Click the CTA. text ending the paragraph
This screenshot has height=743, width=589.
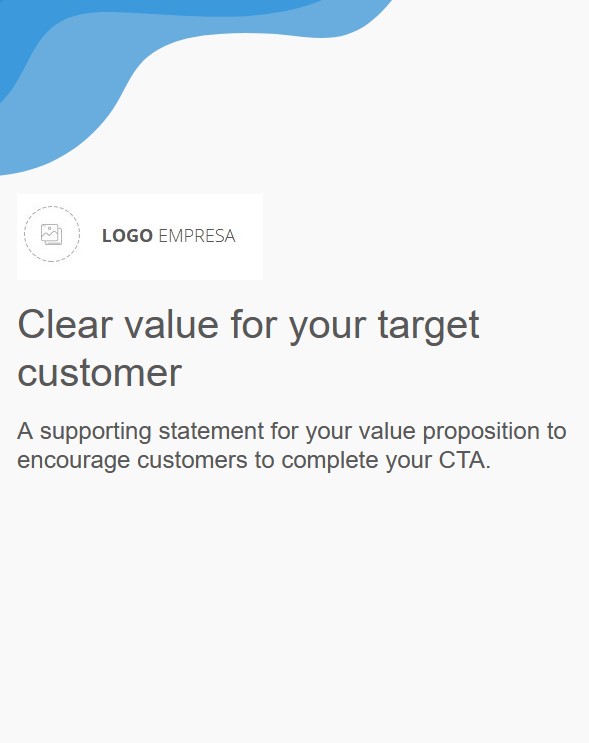[464, 460]
